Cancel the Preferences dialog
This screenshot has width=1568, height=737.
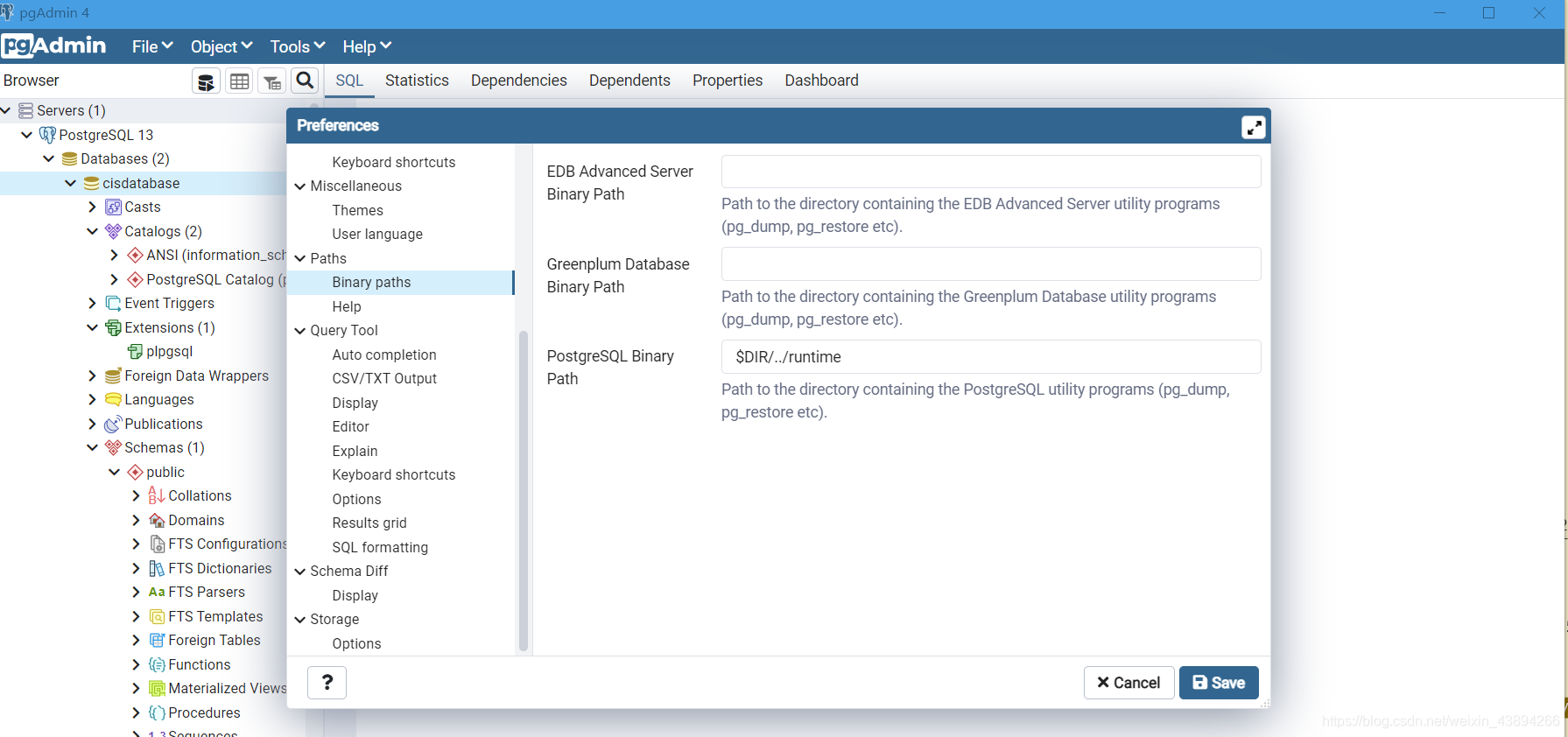click(1128, 683)
